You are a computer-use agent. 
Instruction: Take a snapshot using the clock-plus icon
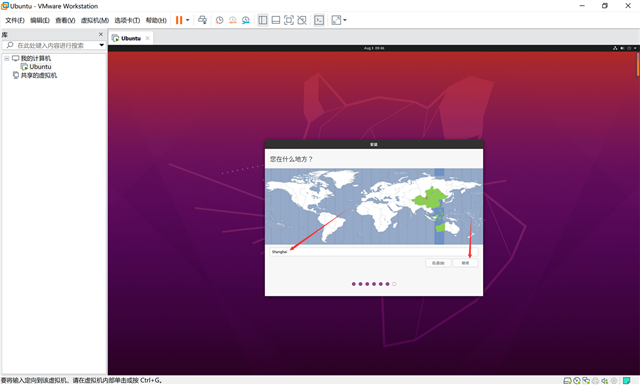pos(220,20)
